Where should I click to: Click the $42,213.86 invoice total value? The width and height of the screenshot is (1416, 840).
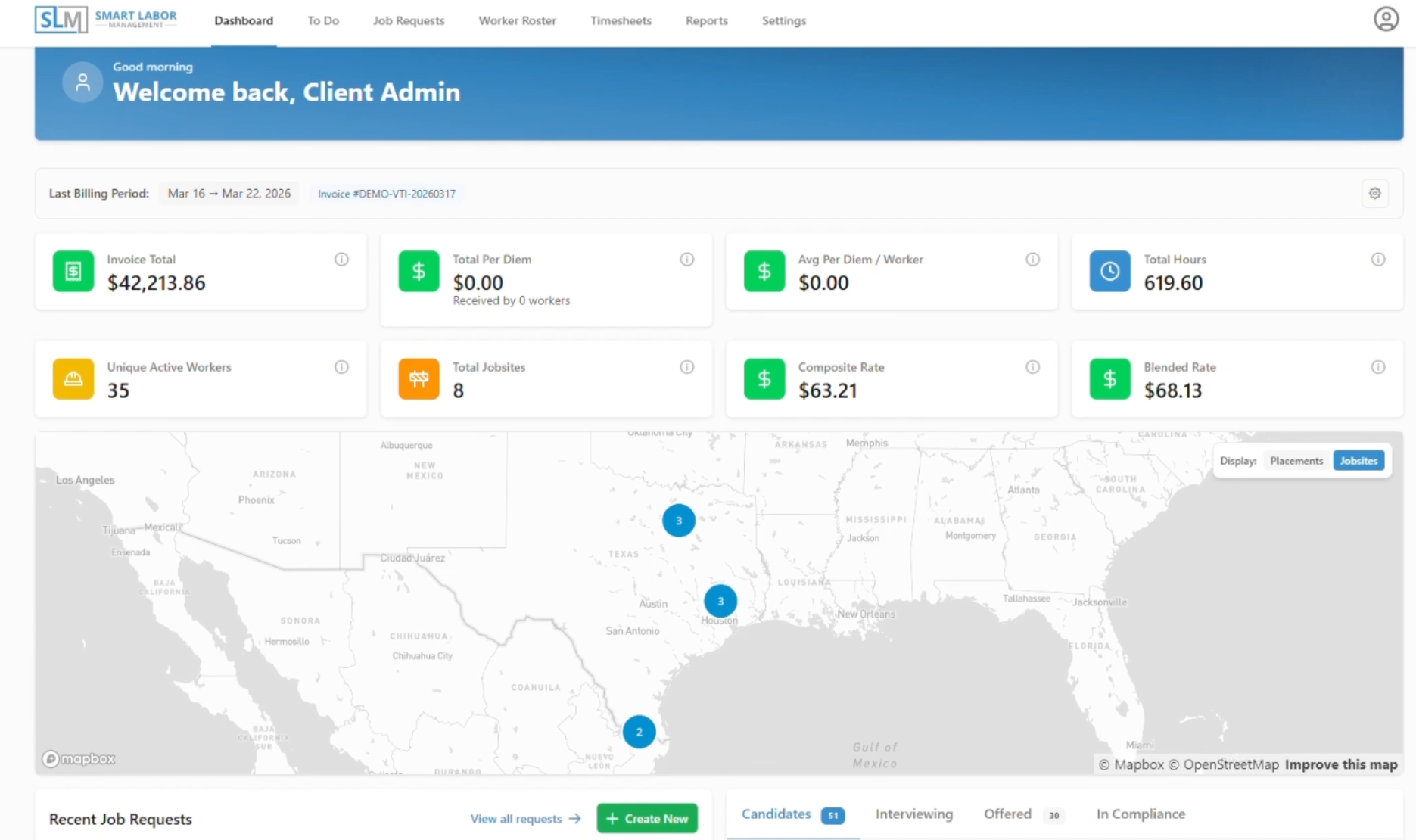point(156,283)
